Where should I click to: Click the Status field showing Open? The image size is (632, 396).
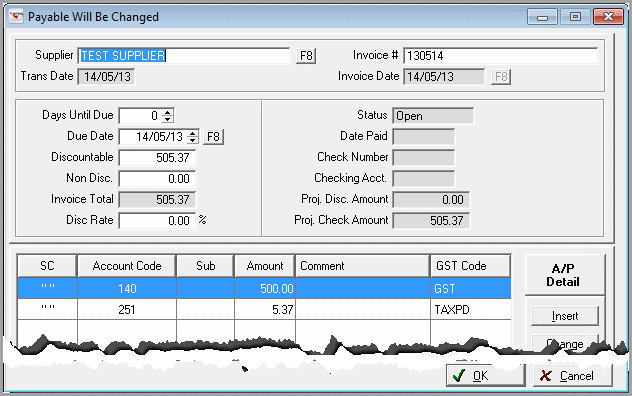(433, 116)
